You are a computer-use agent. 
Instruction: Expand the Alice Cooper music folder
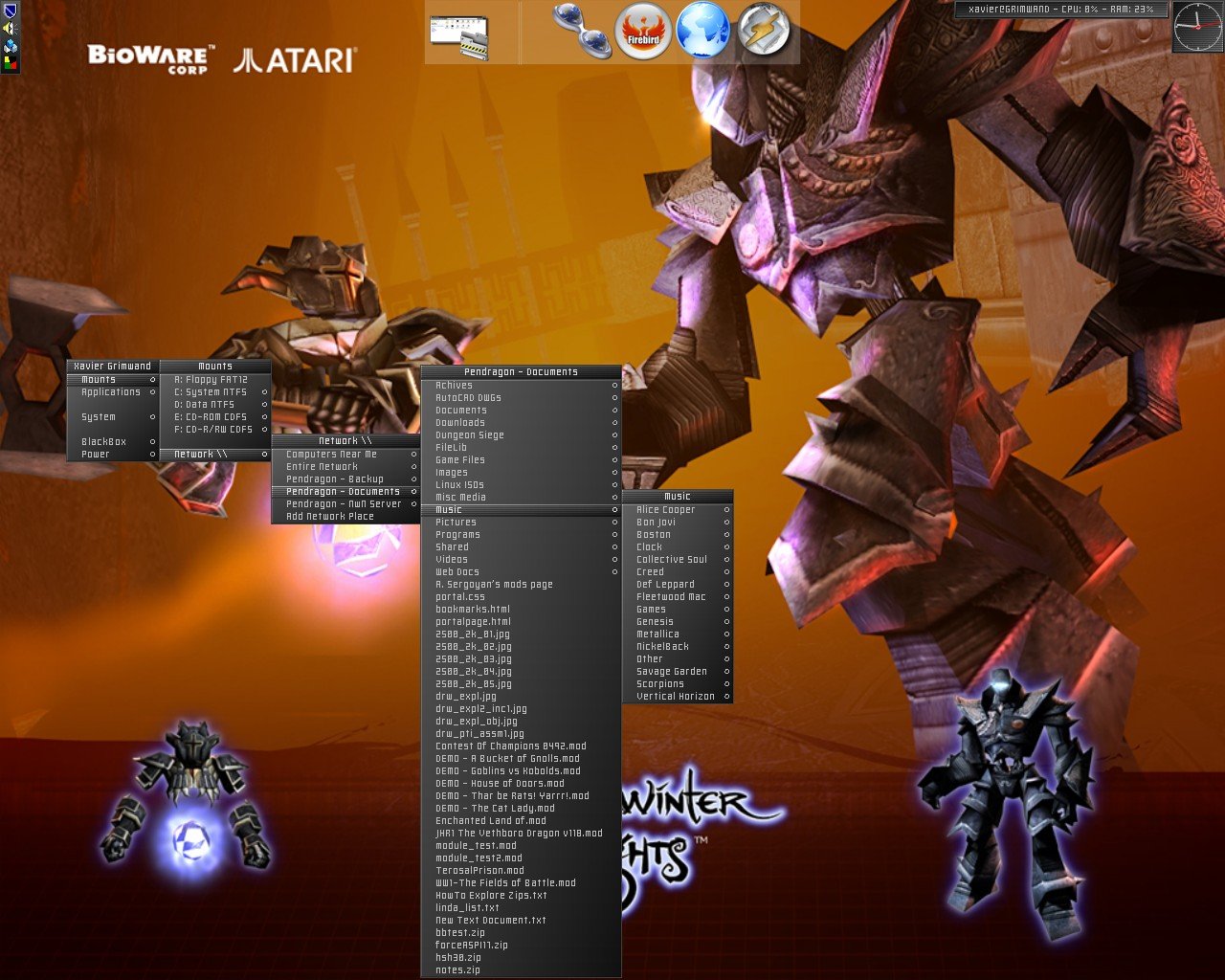(678, 510)
